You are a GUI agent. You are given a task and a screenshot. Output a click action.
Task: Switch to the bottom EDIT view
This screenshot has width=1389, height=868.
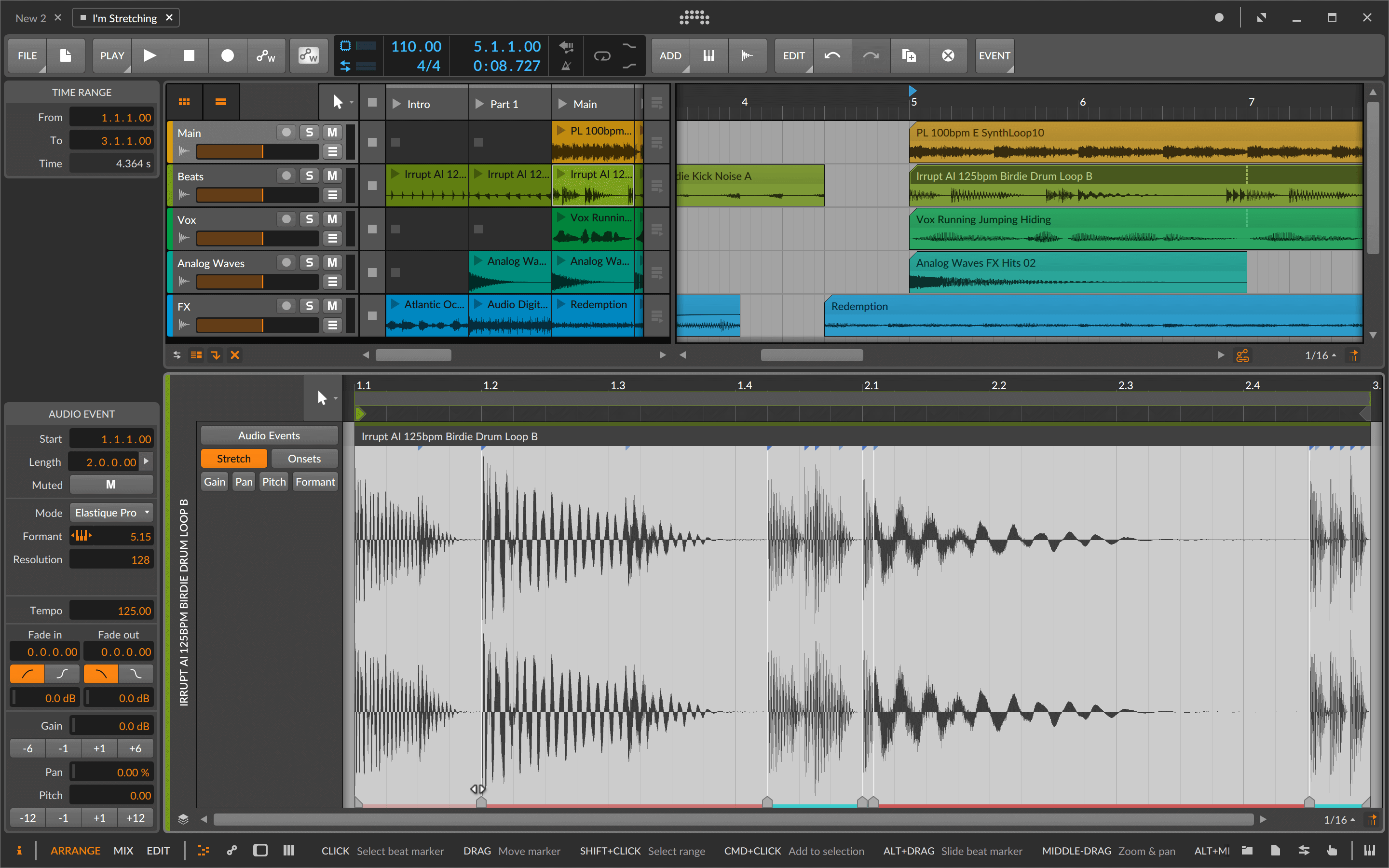158,850
